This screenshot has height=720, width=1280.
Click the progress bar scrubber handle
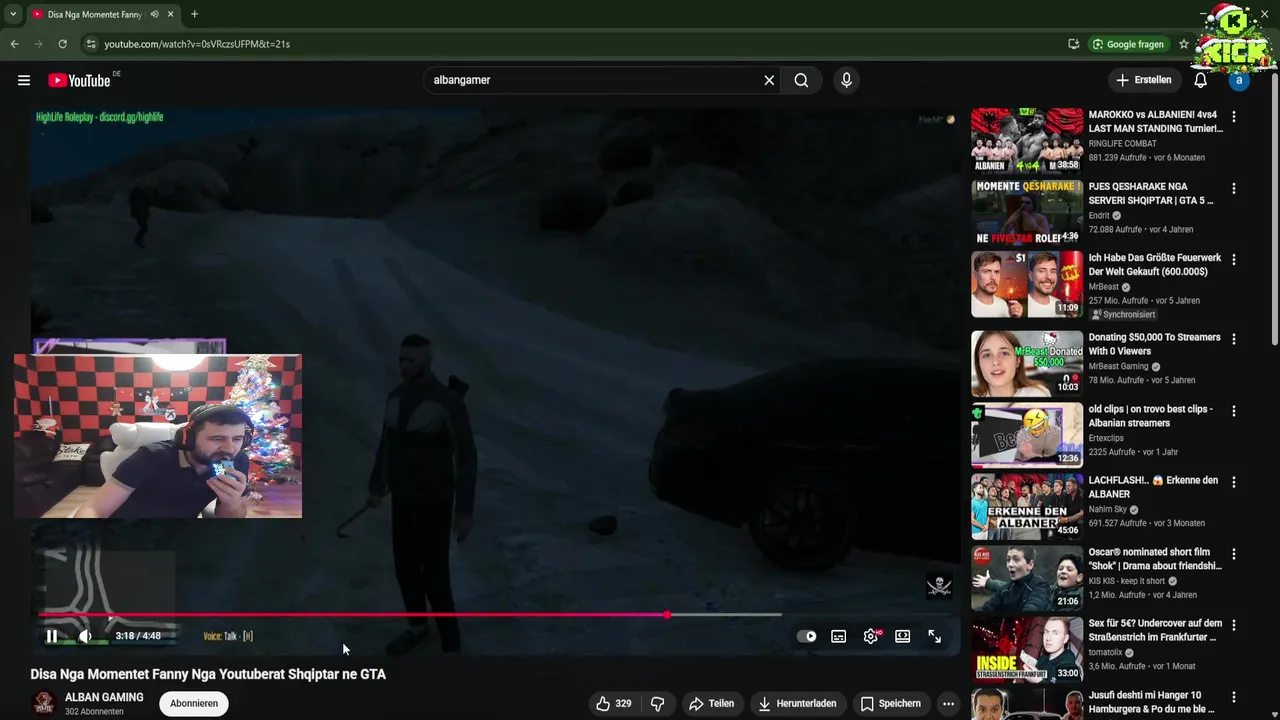click(x=667, y=615)
